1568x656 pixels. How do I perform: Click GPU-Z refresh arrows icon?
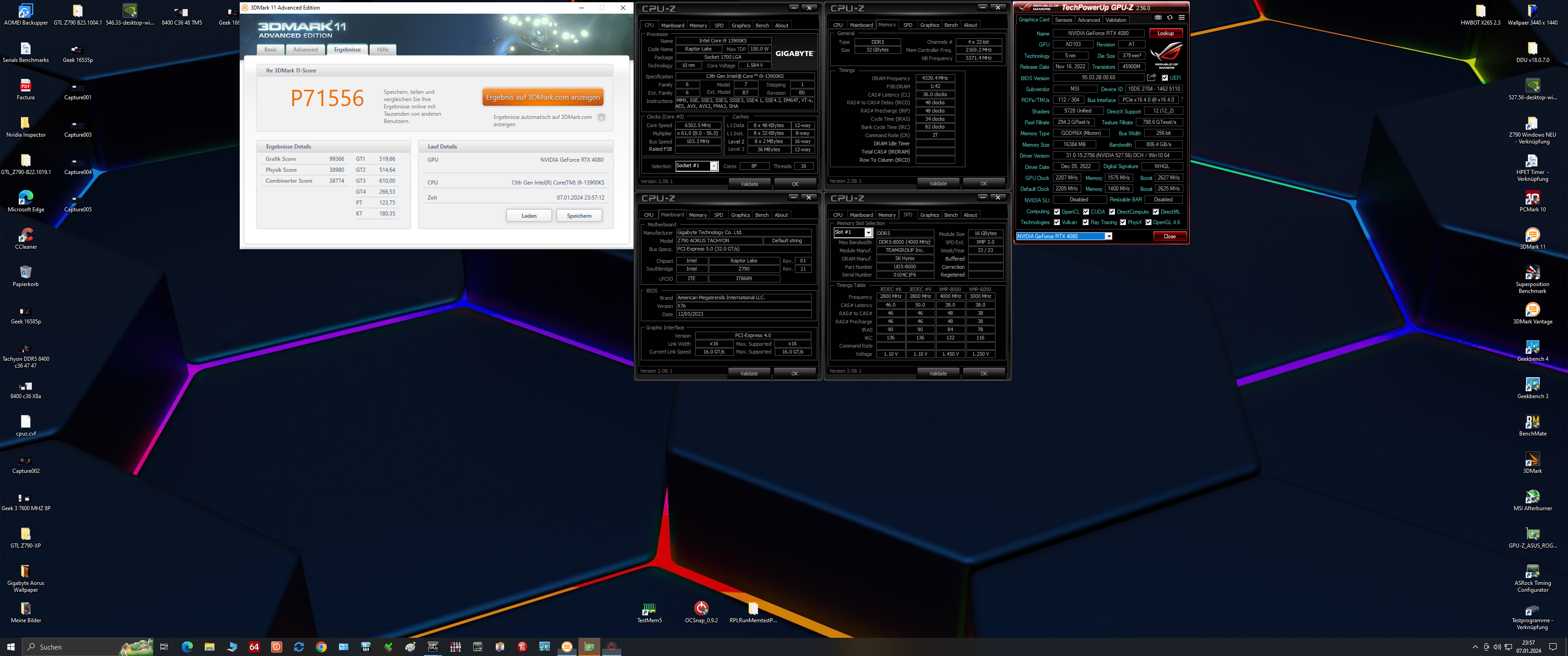coord(1169,17)
